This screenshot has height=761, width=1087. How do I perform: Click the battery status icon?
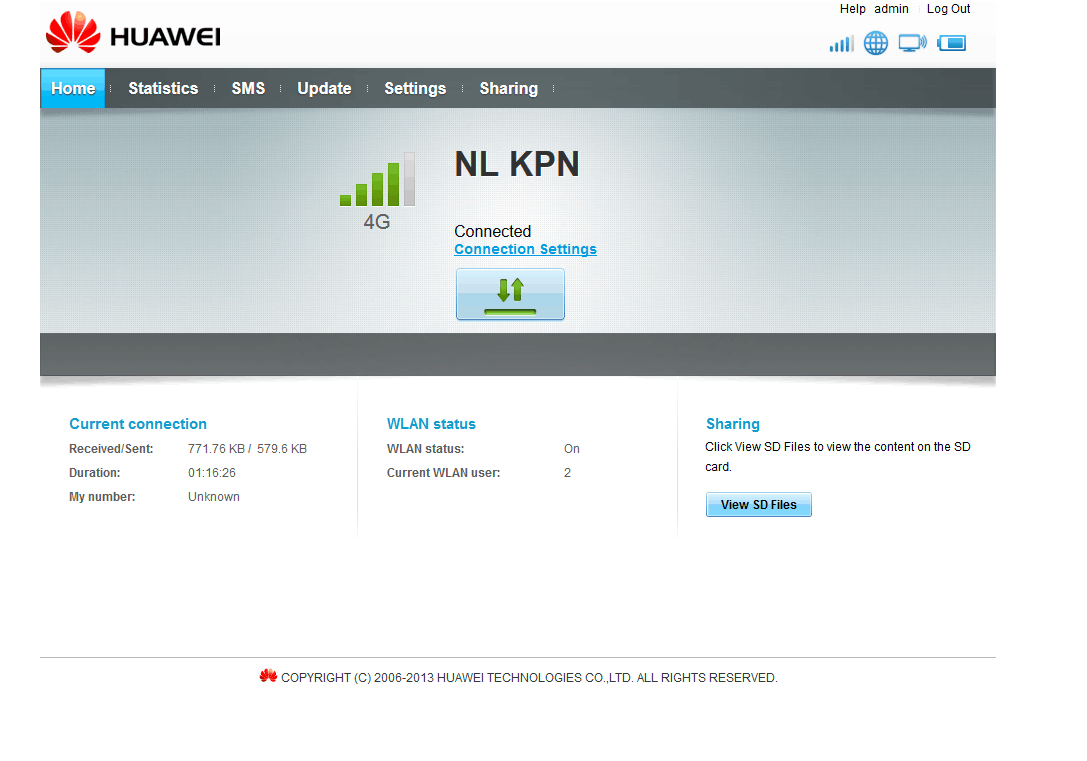(951, 43)
